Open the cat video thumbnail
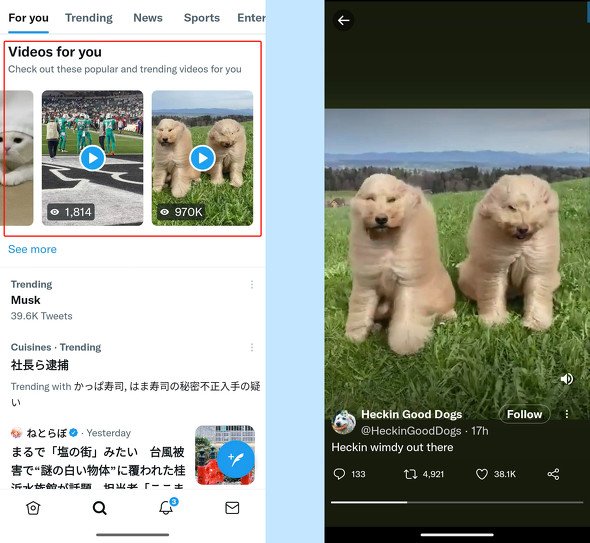The width and height of the screenshot is (590, 543). 17,158
